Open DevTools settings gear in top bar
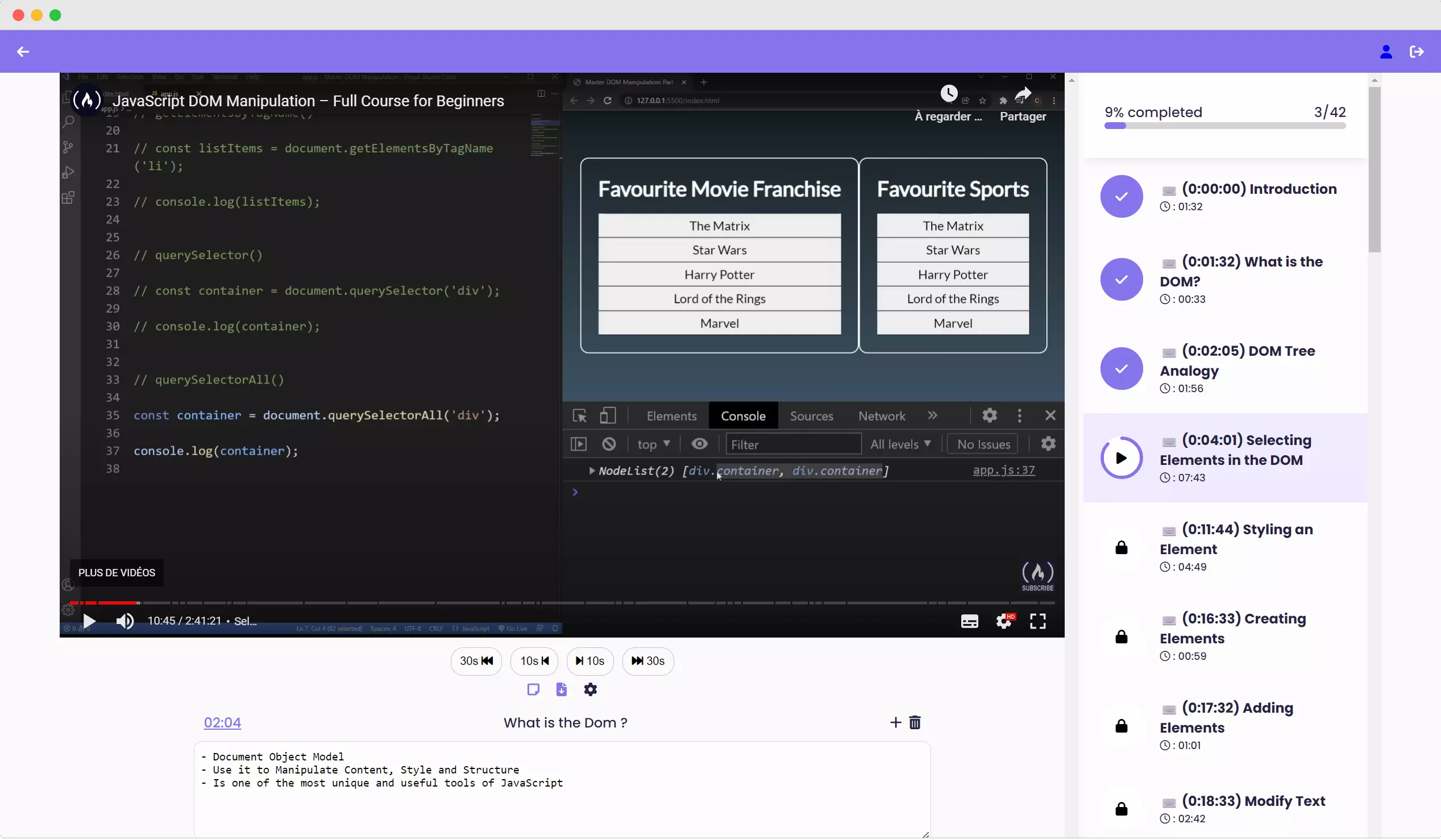1441x840 pixels. (989, 415)
